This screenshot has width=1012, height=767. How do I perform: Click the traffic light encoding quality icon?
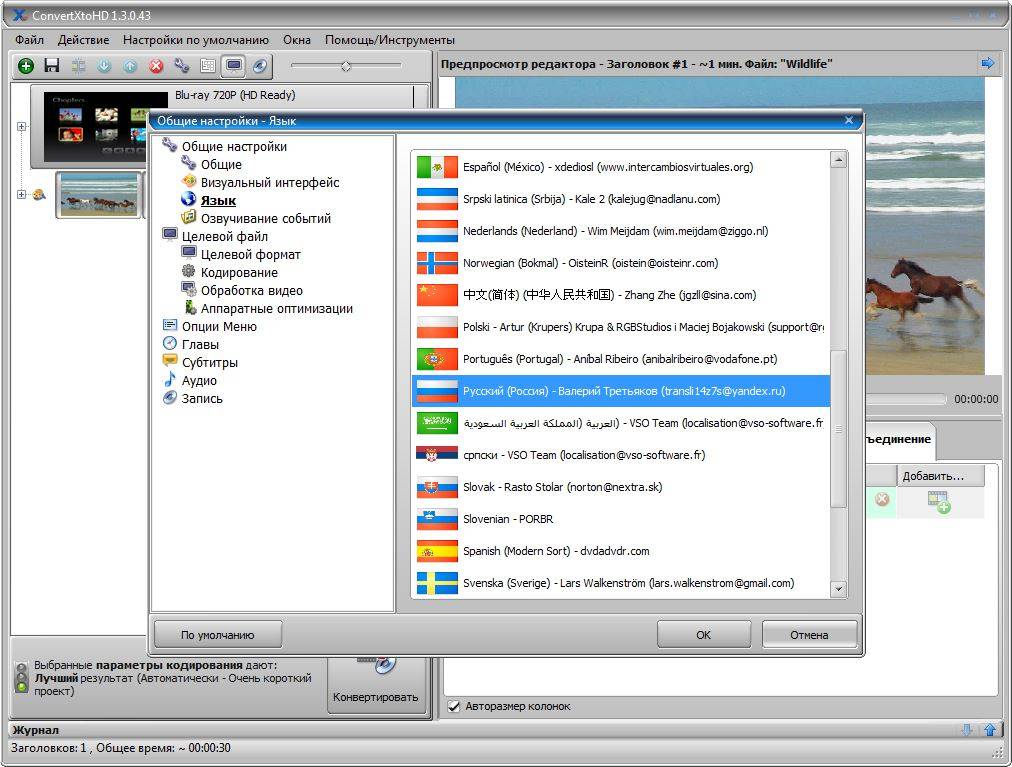[x=21, y=677]
